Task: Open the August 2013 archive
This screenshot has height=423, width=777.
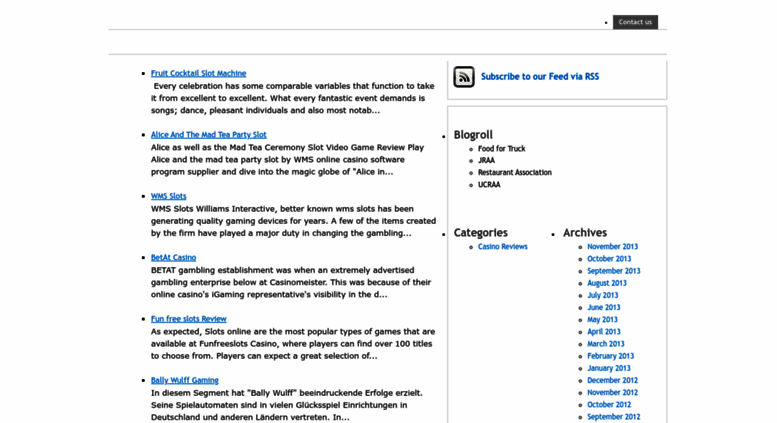Action: (x=607, y=283)
